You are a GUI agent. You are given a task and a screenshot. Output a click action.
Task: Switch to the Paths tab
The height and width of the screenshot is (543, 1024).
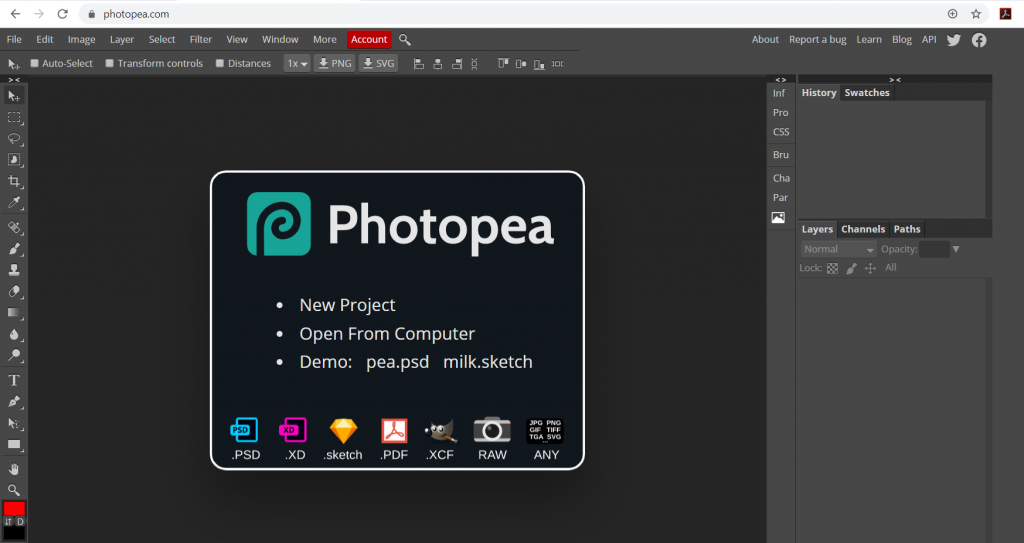907,229
